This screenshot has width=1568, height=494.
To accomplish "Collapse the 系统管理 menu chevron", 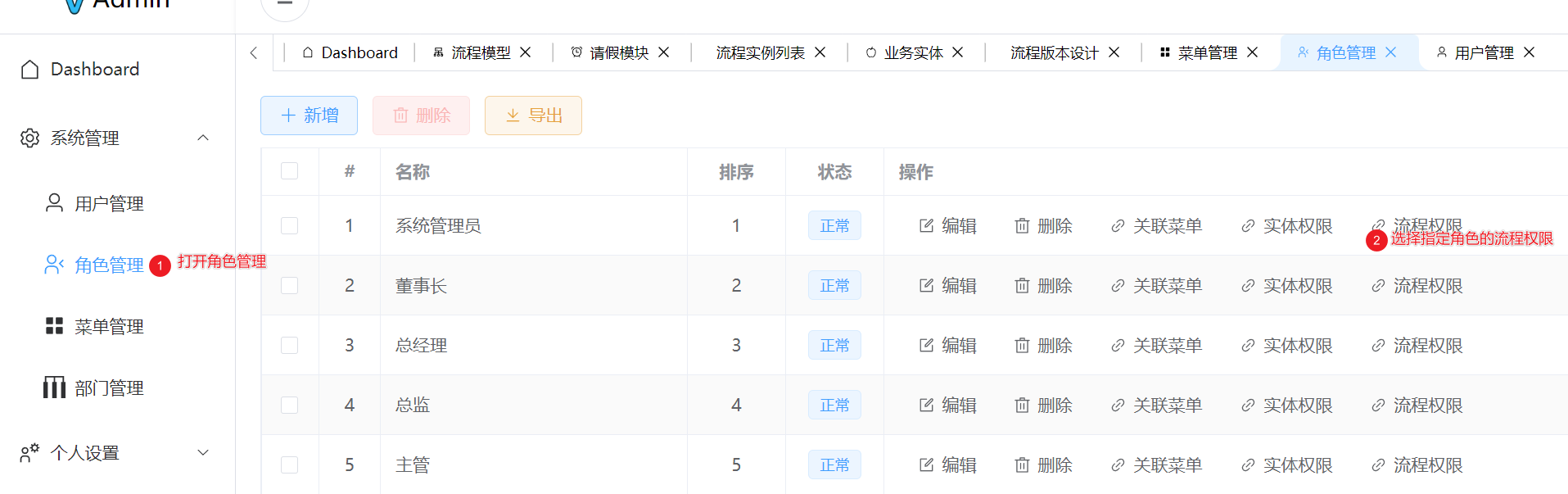I will (x=203, y=138).
